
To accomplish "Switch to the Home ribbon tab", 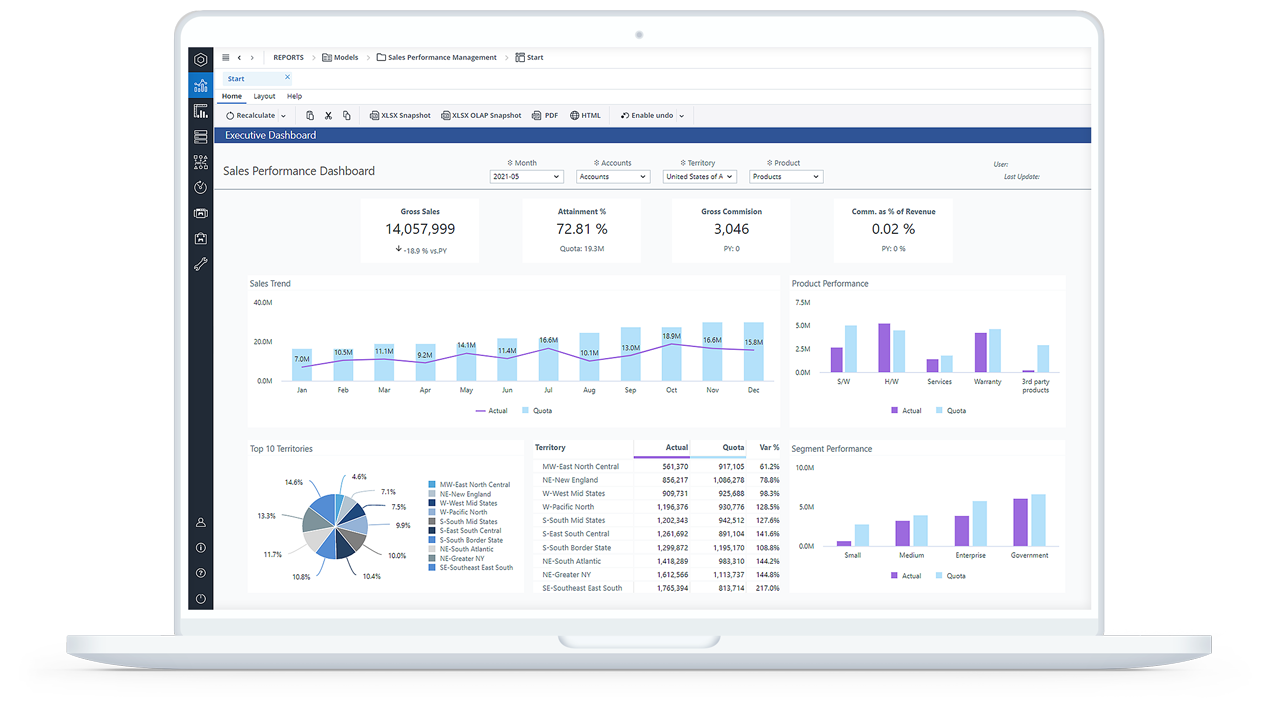I will click(232, 96).
